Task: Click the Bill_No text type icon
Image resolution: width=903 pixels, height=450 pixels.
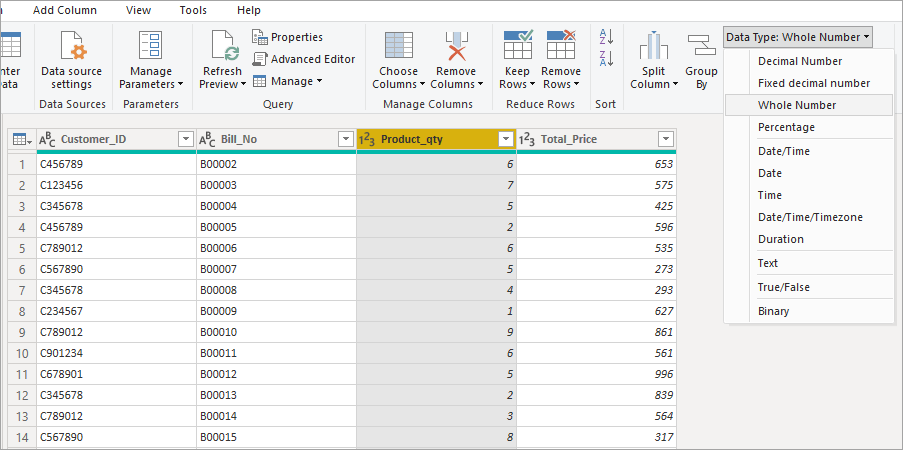Action: click(x=207, y=139)
